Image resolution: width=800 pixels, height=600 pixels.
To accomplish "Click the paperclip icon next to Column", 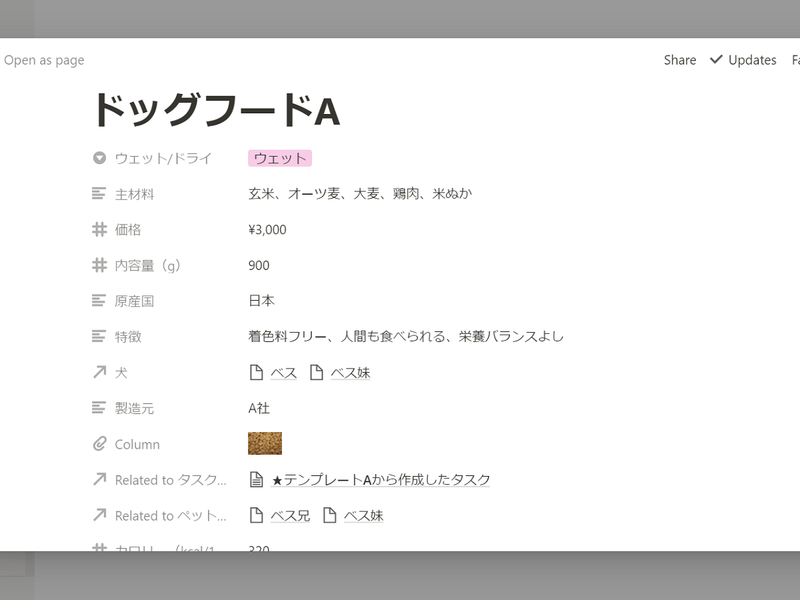I will click(x=99, y=444).
